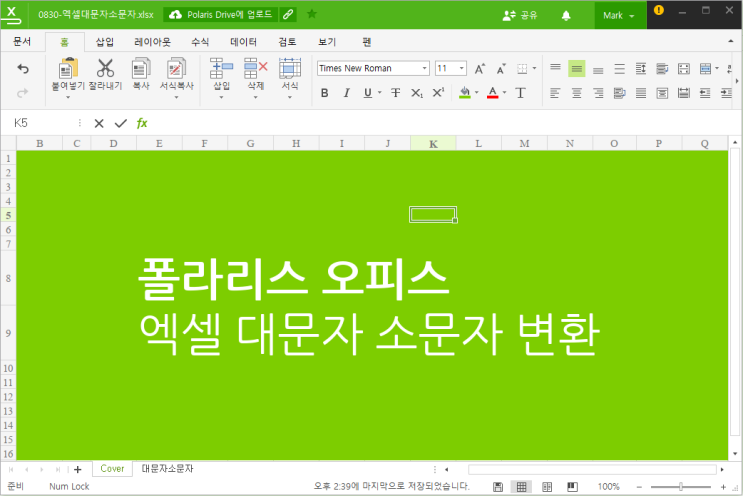Click the formula confirm checkmark button
The image size is (743, 496).
coord(121,124)
